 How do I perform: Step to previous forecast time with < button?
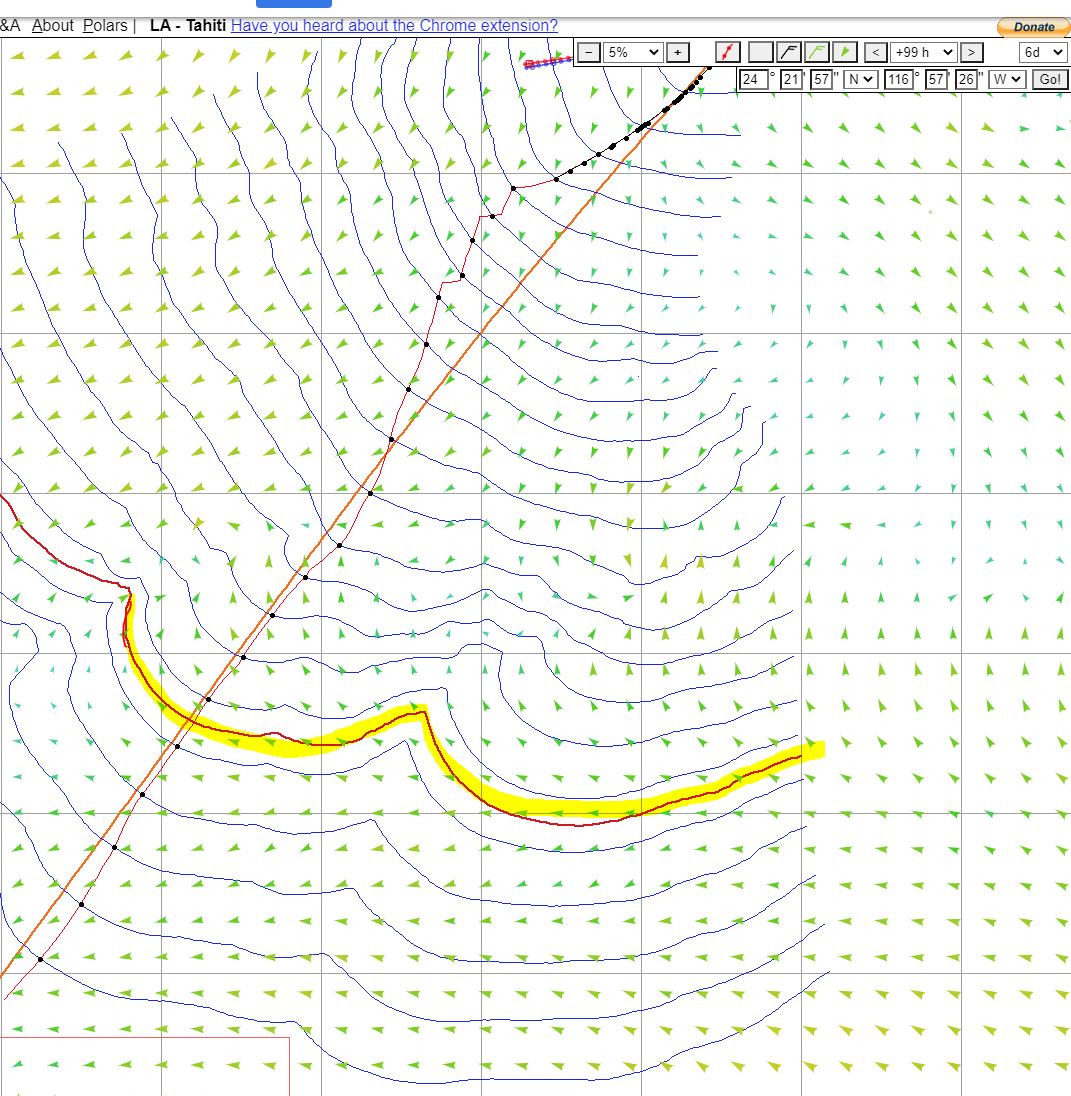point(876,52)
